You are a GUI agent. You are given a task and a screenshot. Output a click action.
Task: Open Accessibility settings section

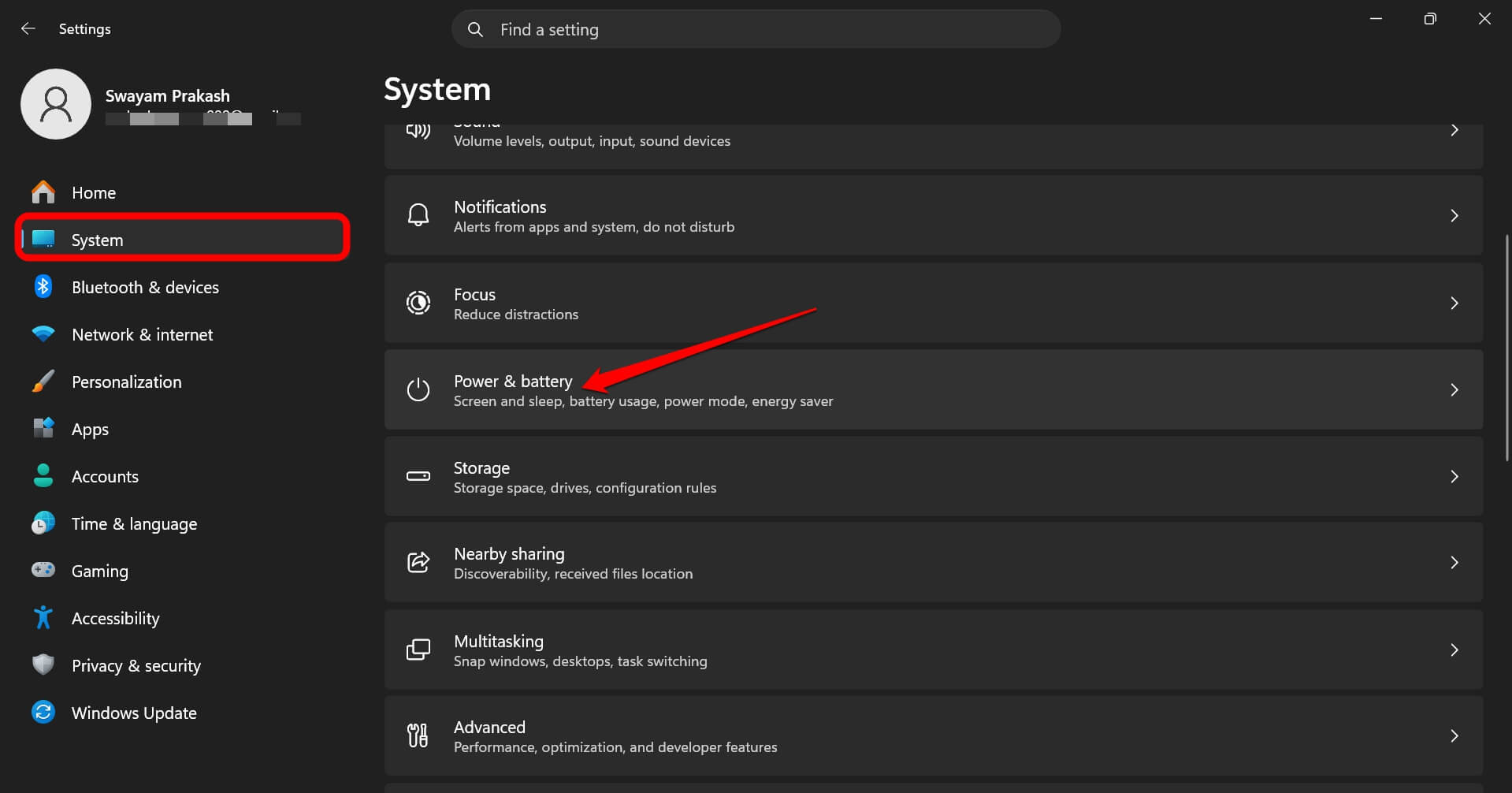(x=182, y=618)
